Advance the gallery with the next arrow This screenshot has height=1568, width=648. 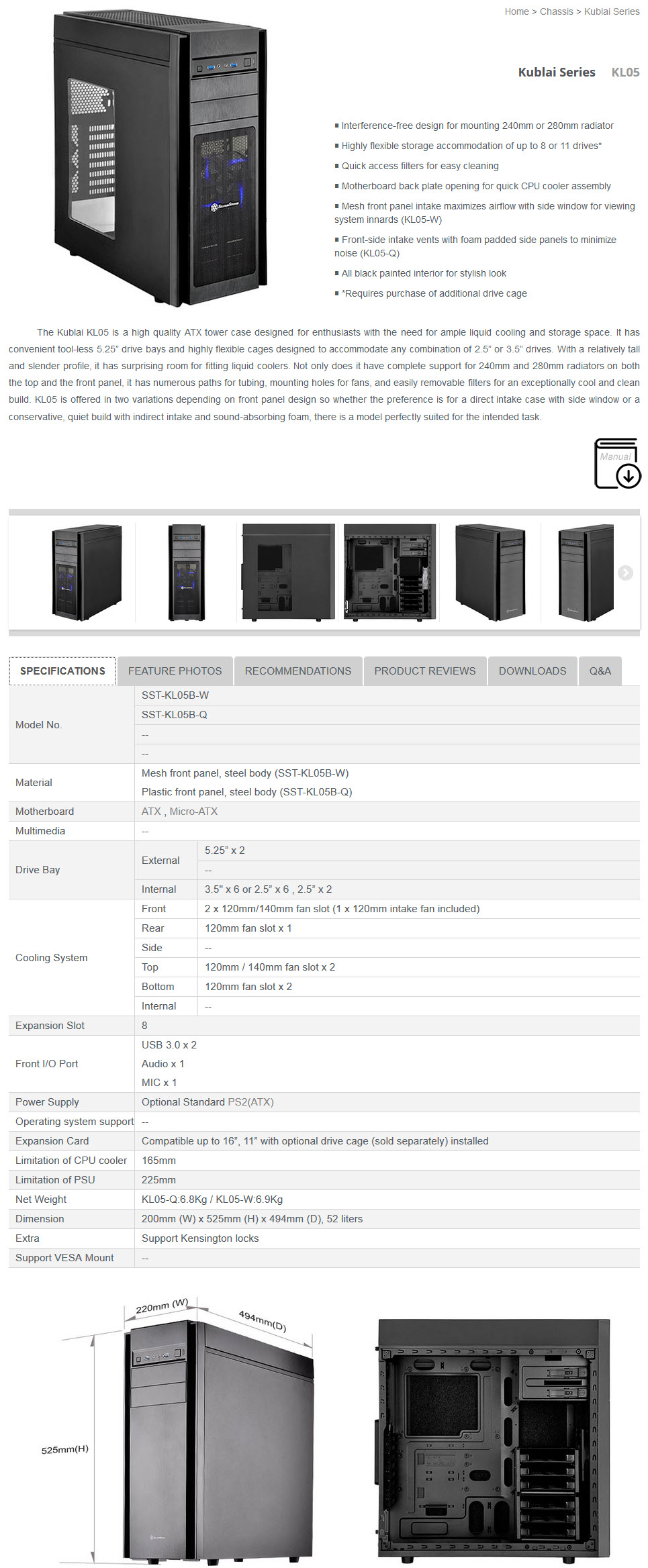625,573
